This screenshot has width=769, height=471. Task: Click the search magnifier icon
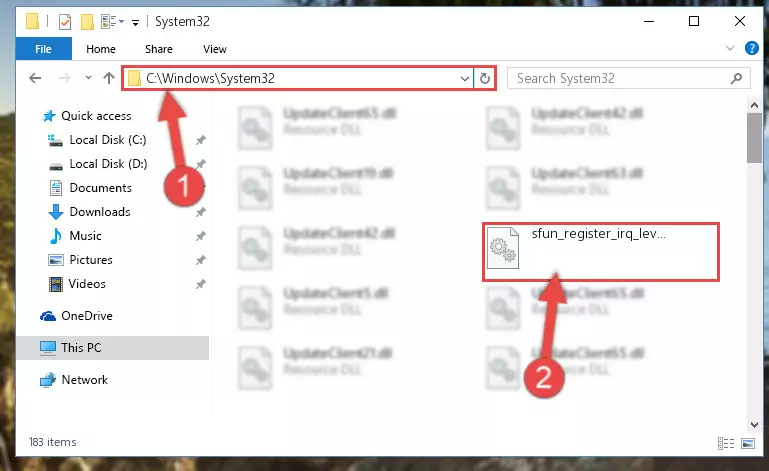click(736, 78)
